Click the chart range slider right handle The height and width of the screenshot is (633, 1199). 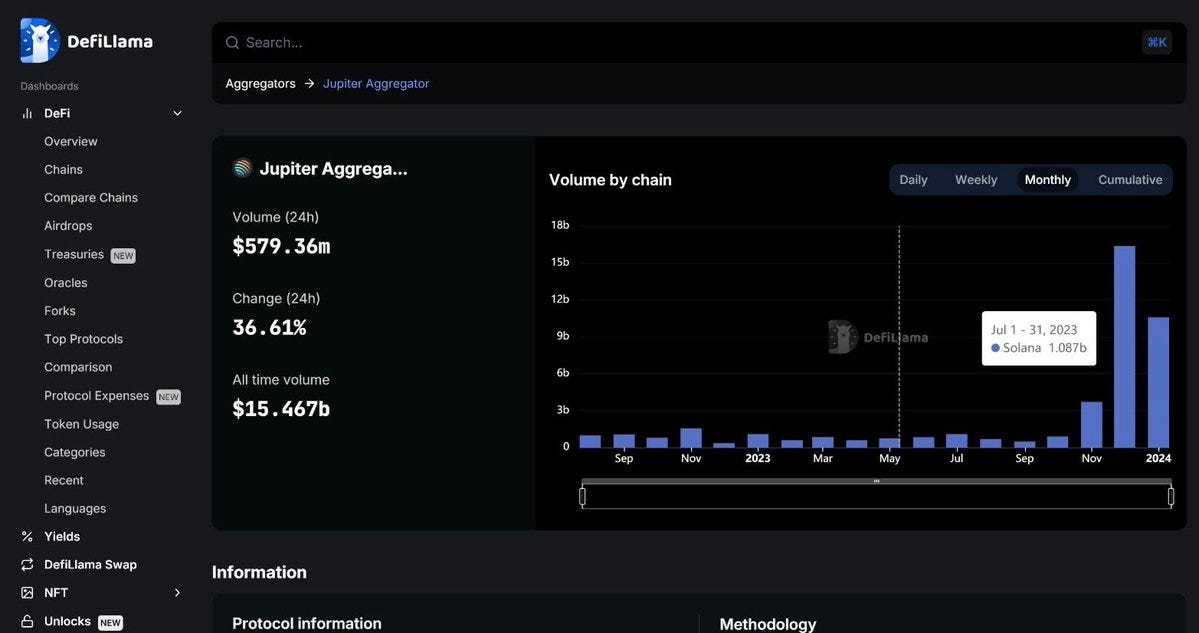tap(1171, 497)
